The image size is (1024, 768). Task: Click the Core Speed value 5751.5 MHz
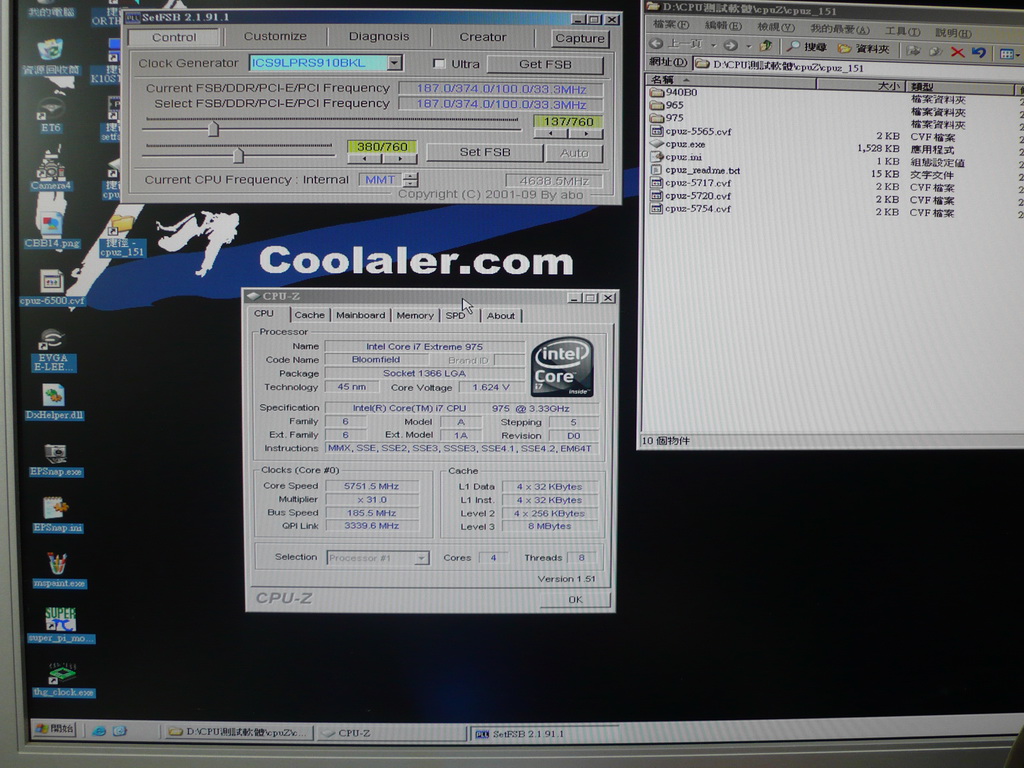371,486
